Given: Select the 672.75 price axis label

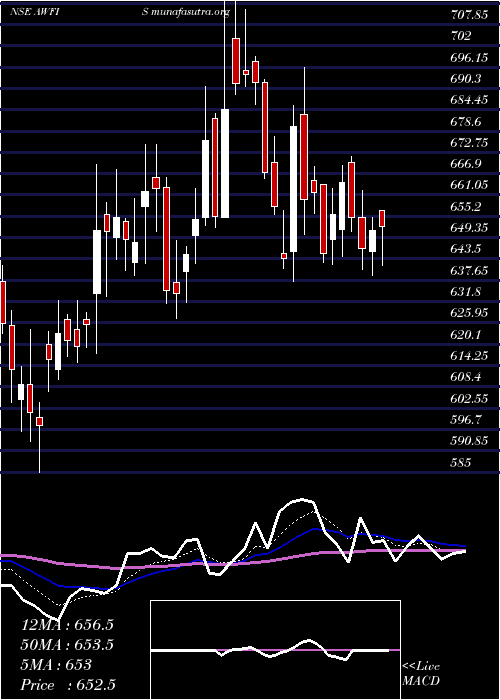Looking at the screenshot, I should pyautogui.click(x=469, y=142).
